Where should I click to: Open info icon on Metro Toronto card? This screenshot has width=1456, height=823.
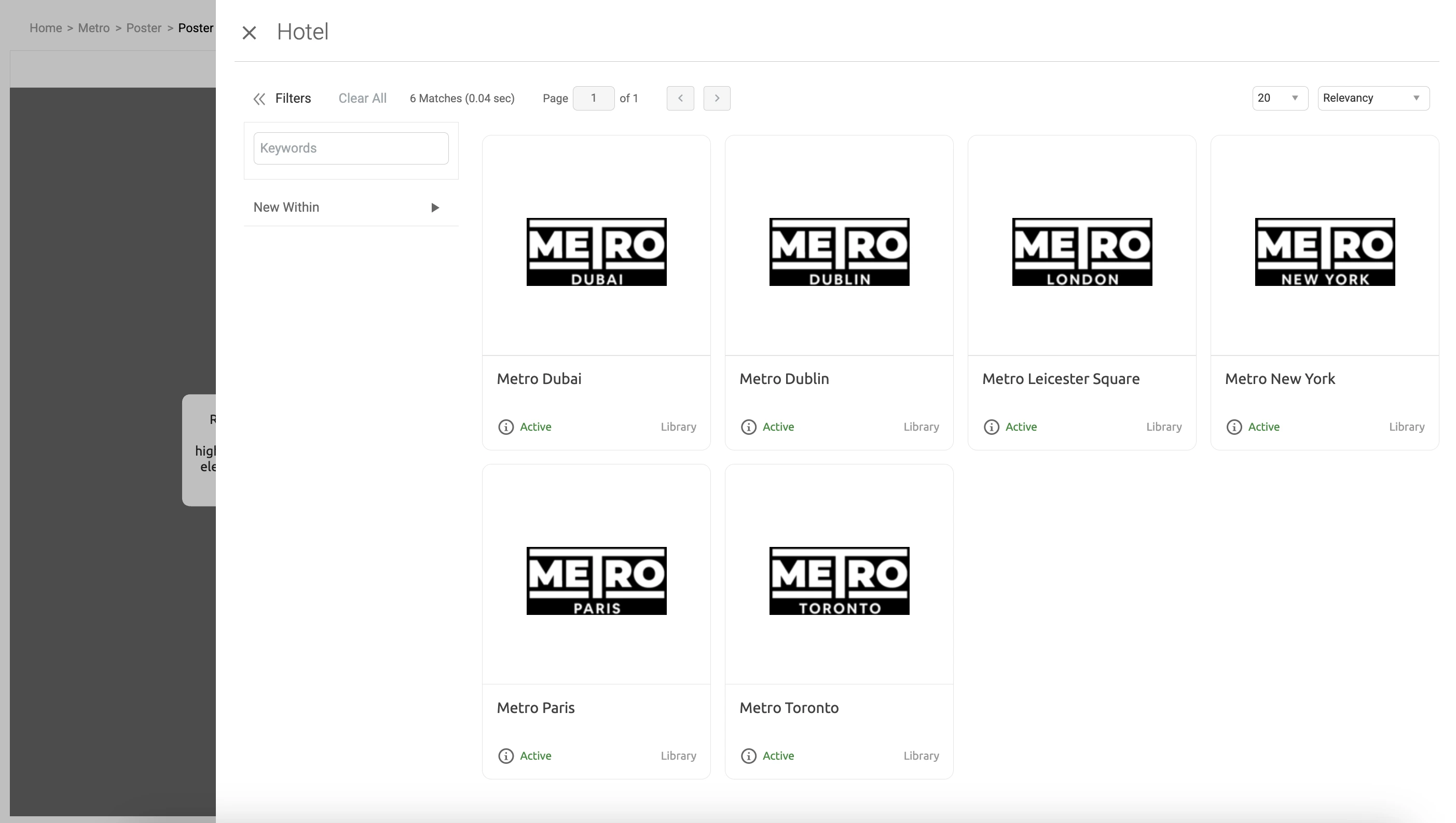(748, 756)
